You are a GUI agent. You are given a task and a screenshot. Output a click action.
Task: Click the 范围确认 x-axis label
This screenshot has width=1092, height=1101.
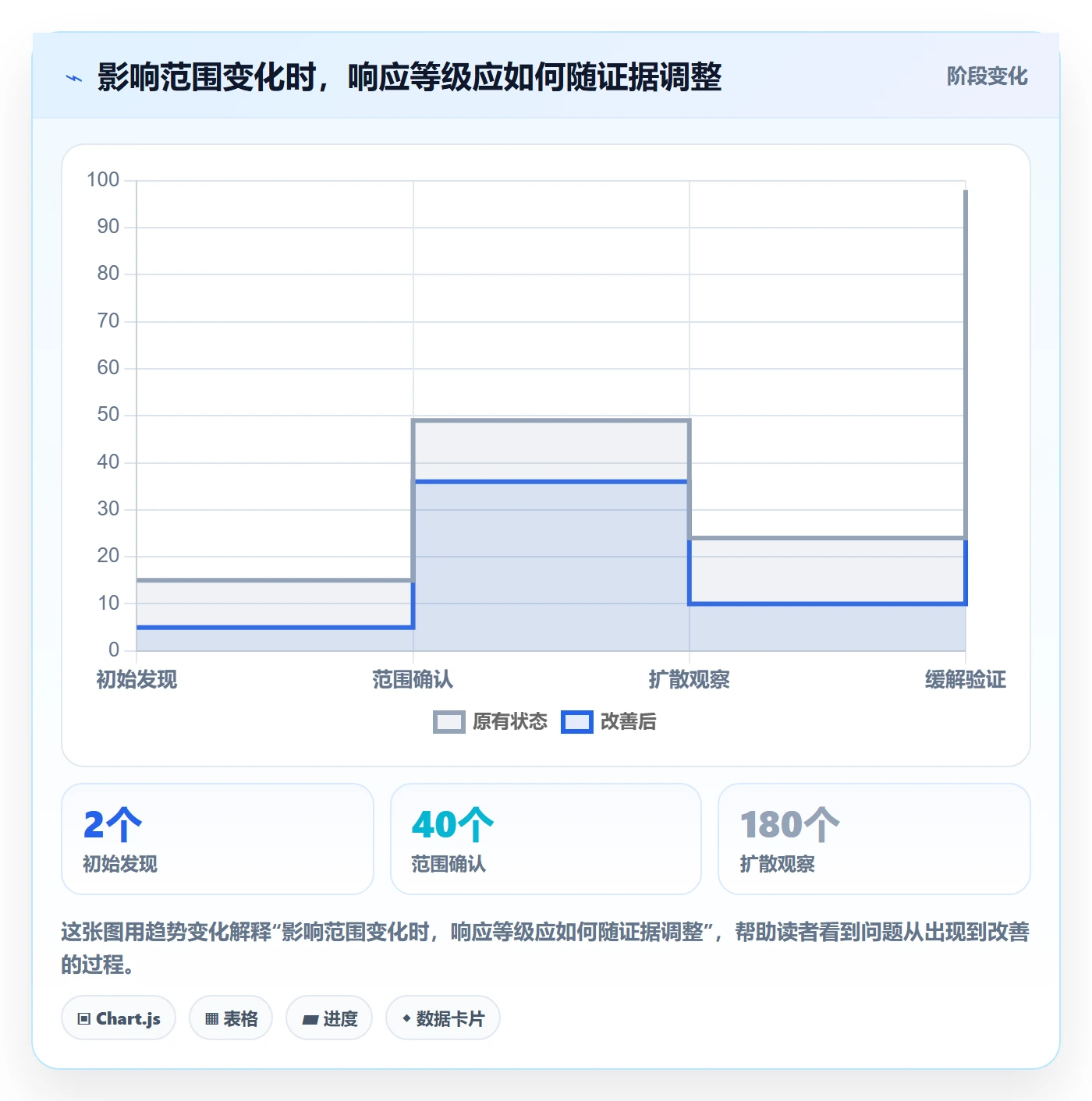tap(413, 680)
